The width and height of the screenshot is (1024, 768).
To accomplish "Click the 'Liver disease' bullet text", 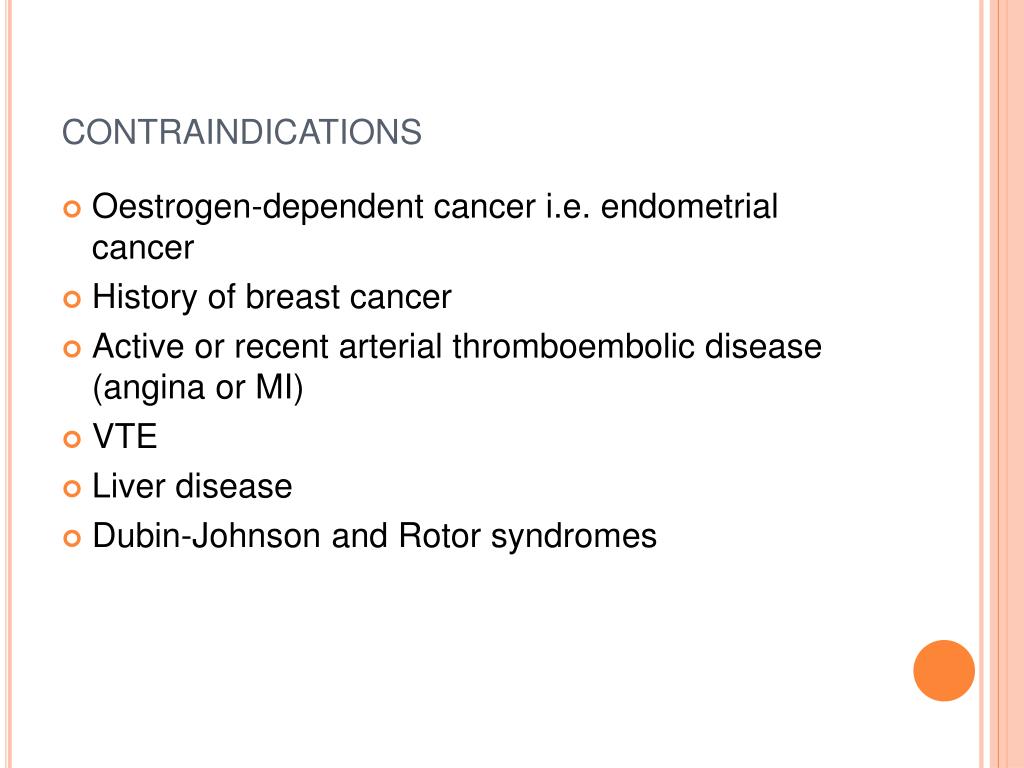I will coord(192,486).
